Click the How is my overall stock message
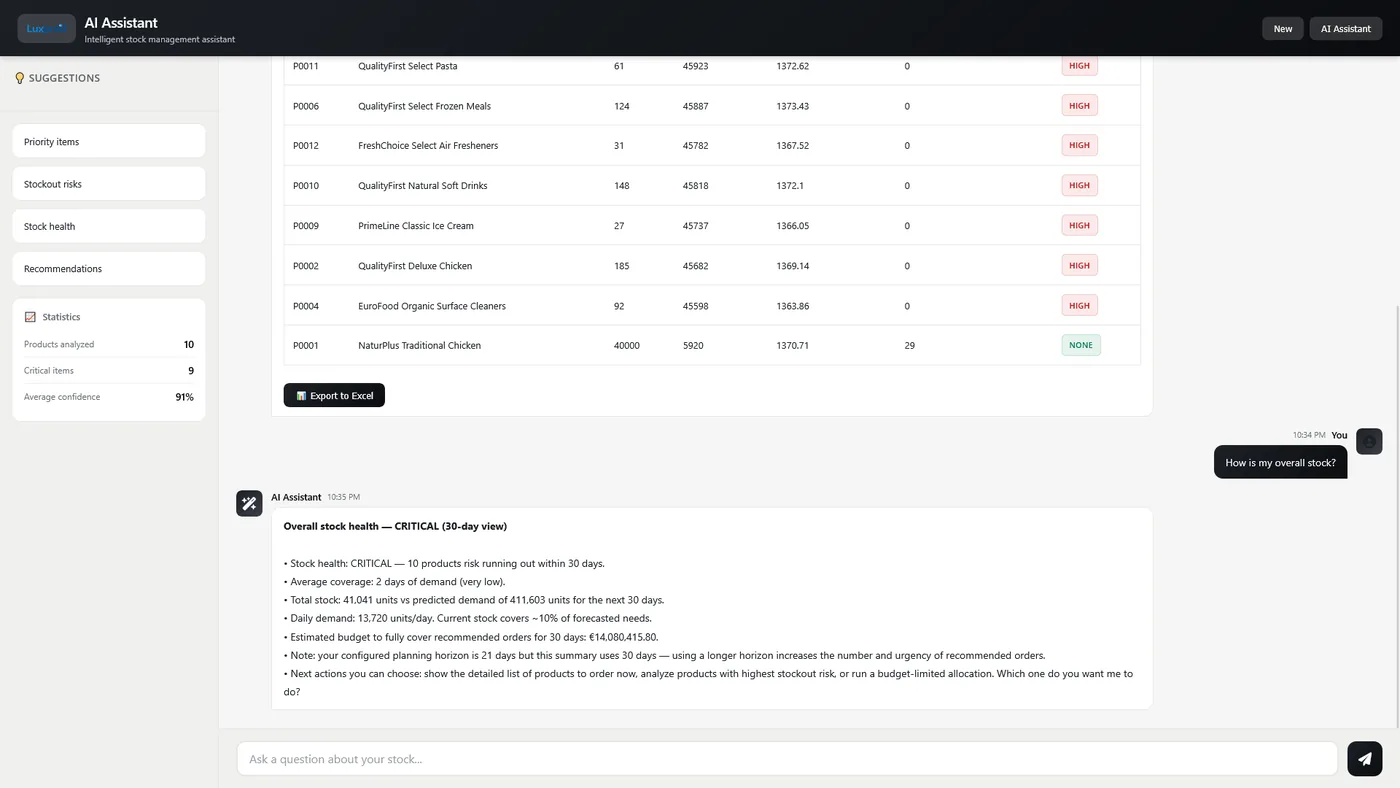The height and width of the screenshot is (788, 1400). click(1280, 462)
